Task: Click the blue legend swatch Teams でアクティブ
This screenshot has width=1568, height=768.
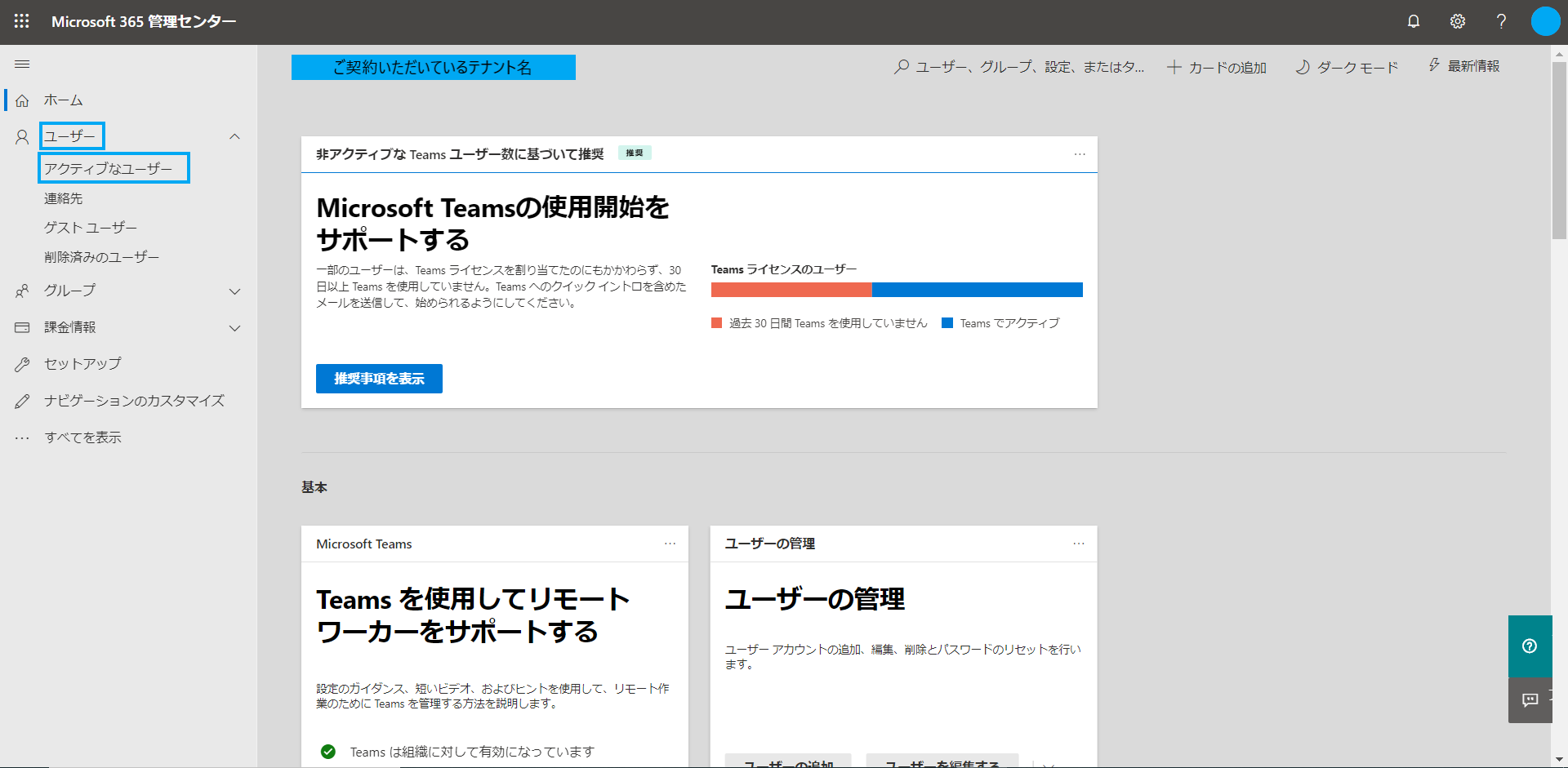Action: tap(947, 323)
